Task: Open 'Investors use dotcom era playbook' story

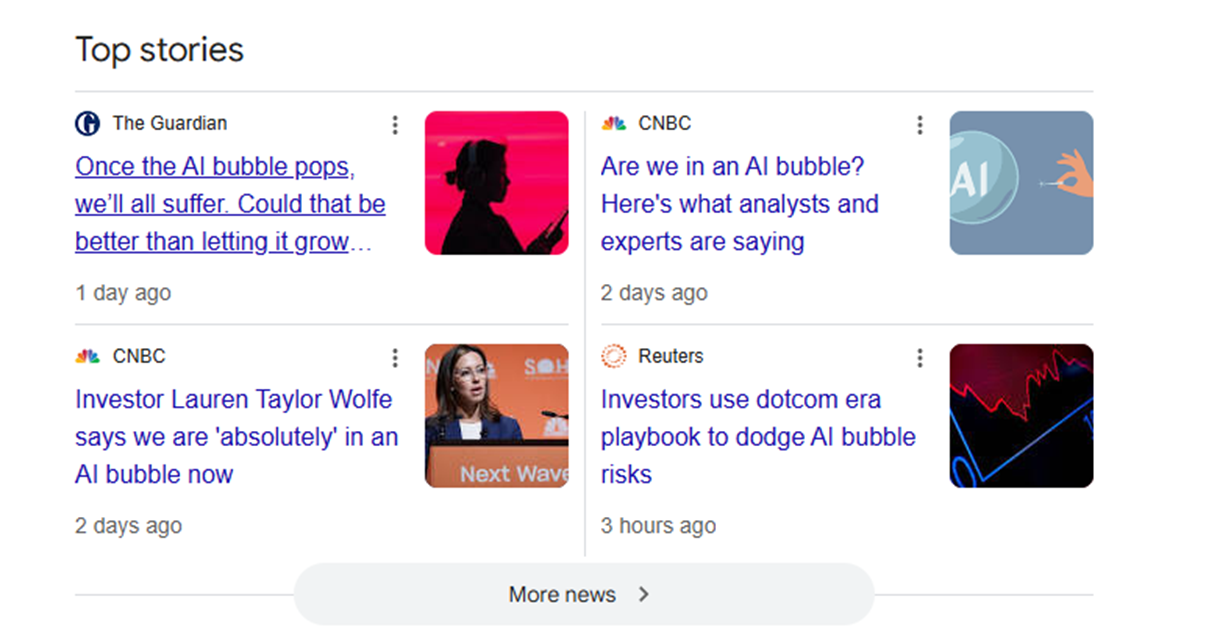Action: click(757, 437)
